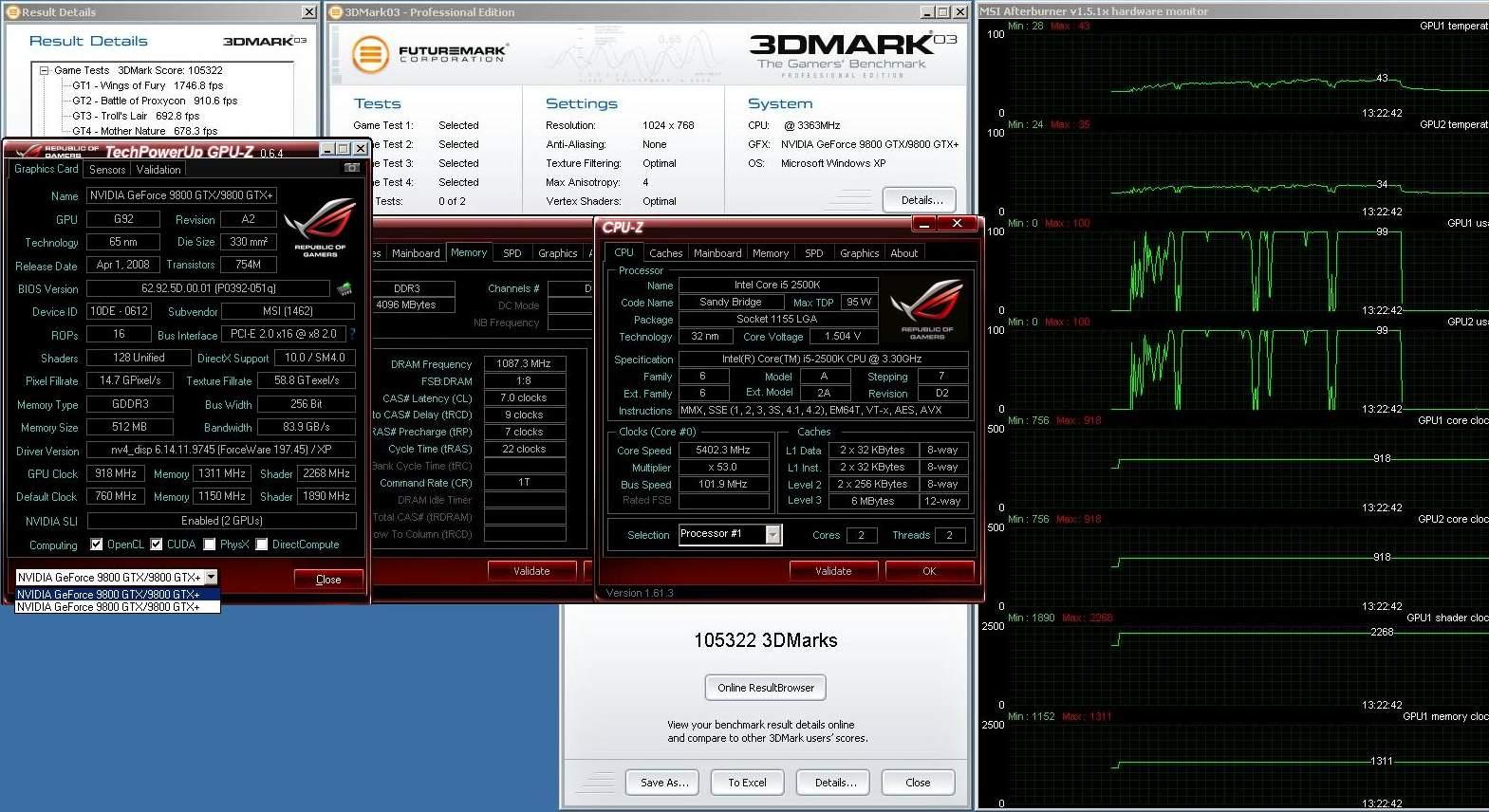The width and height of the screenshot is (1489, 812).
Task: Click Details... button in the score dialog
Action: point(835,783)
